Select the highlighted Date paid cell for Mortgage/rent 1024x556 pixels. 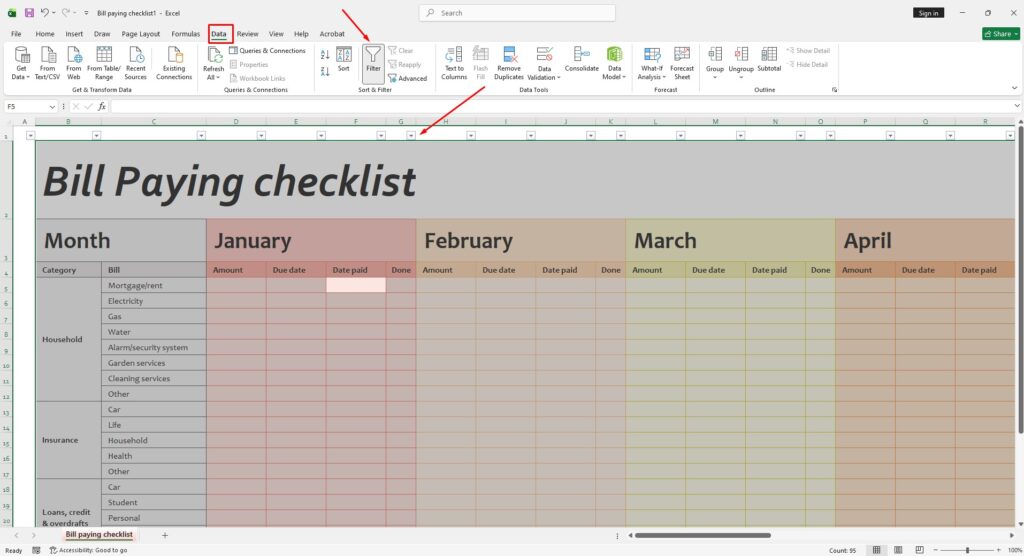click(x=356, y=285)
